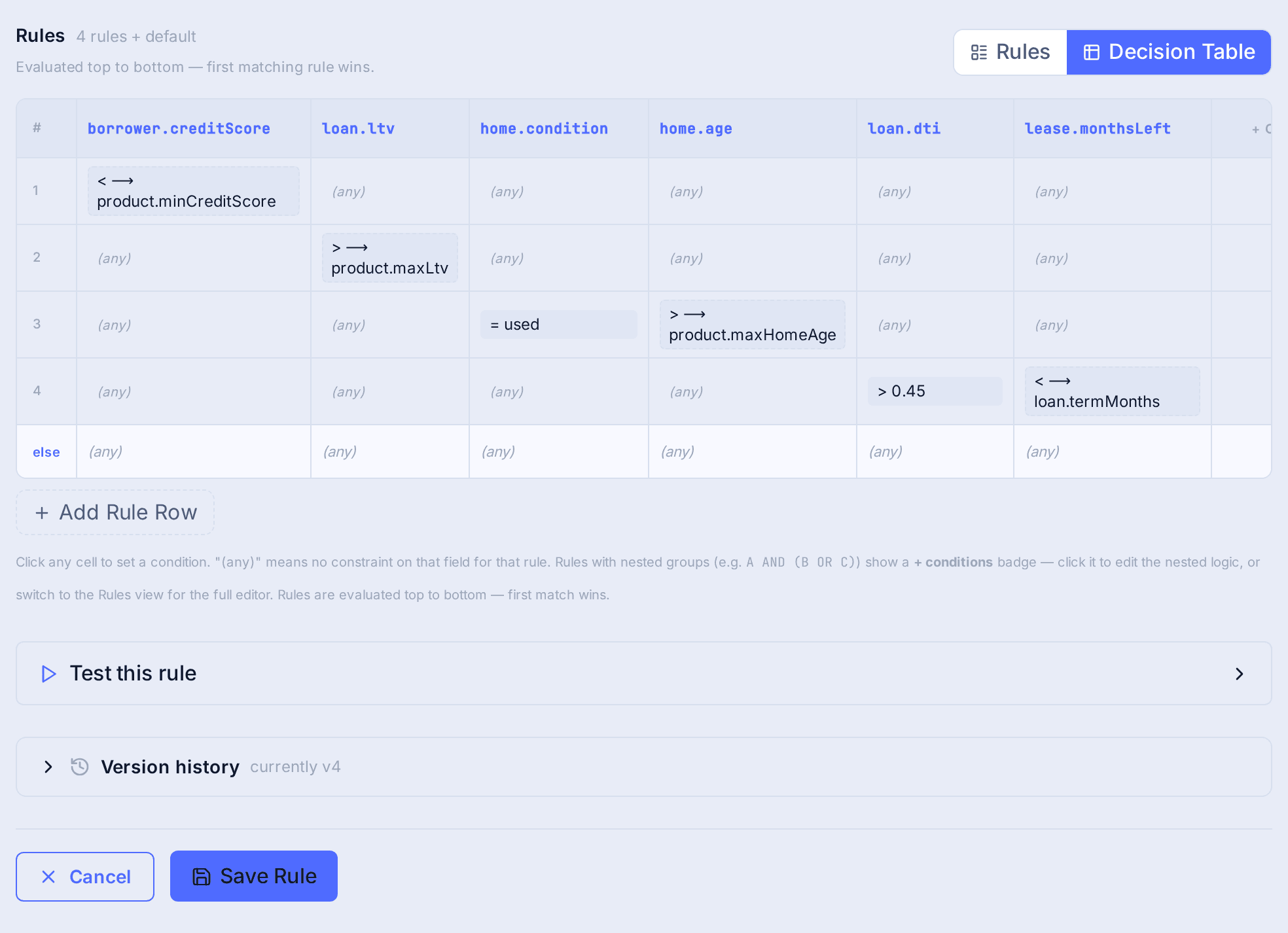Click row number 3 in decision table

(x=37, y=324)
